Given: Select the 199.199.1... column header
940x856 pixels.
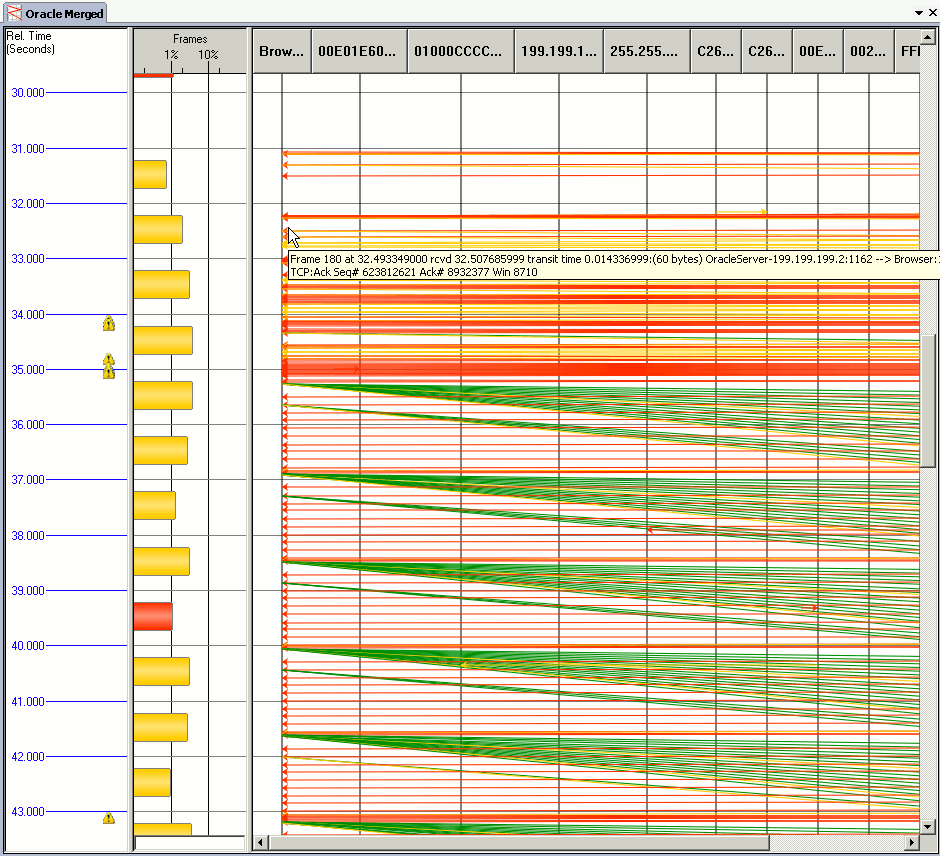Looking at the screenshot, I should pos(559,52).
